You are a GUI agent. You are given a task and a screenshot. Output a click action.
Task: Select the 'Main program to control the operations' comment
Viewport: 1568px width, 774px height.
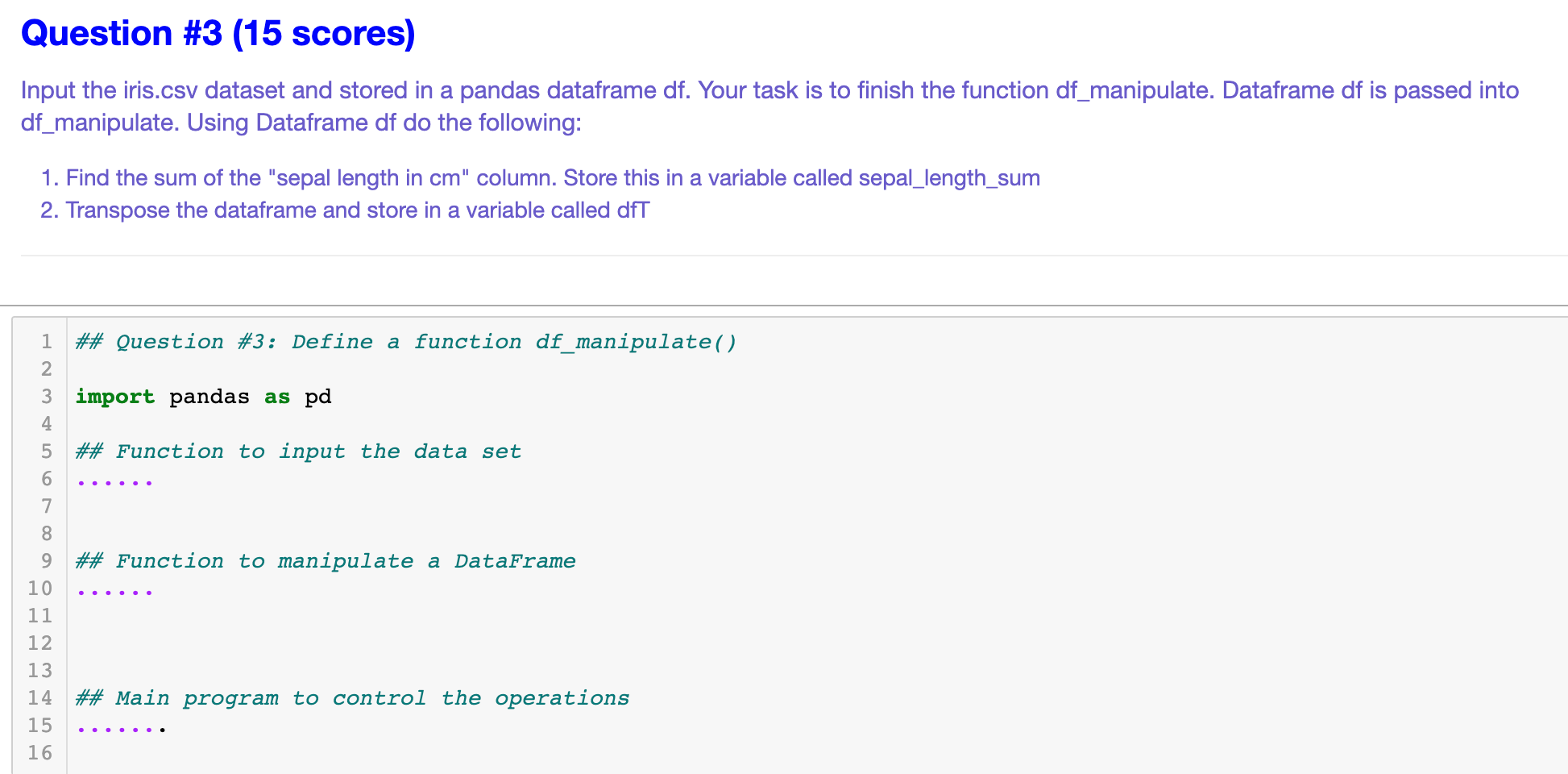(352, 697)
